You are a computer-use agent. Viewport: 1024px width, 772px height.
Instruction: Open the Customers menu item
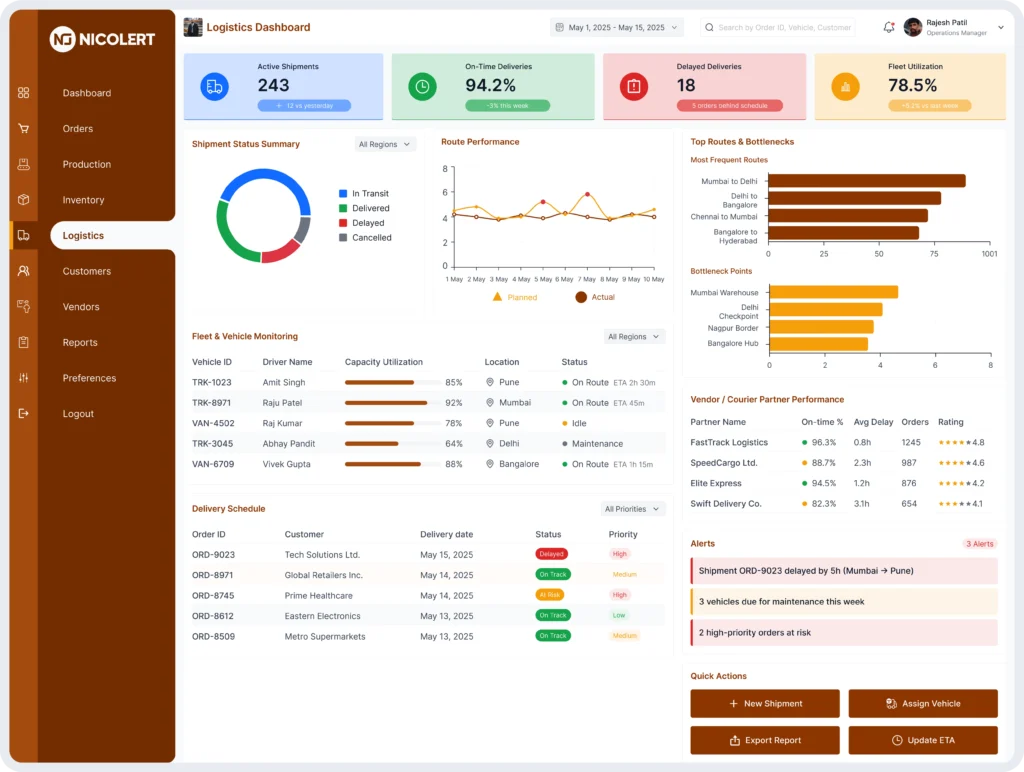(x=86, y=271)
